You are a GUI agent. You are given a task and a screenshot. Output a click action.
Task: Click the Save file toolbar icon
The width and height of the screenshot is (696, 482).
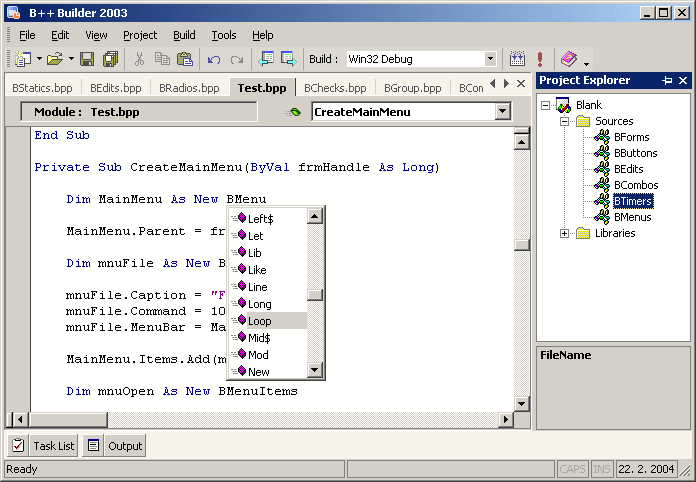[87, 59]
